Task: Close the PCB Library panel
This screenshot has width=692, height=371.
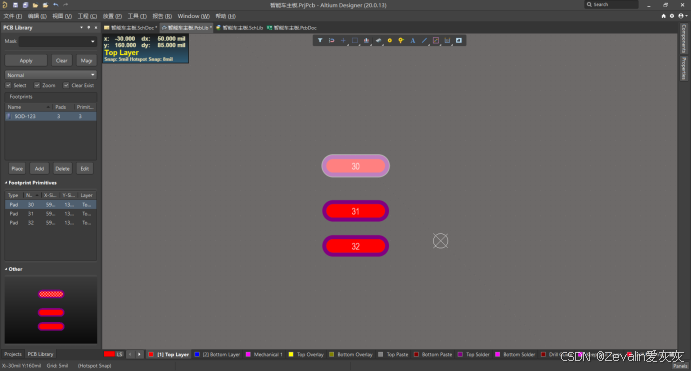Action: pos(96,27)
